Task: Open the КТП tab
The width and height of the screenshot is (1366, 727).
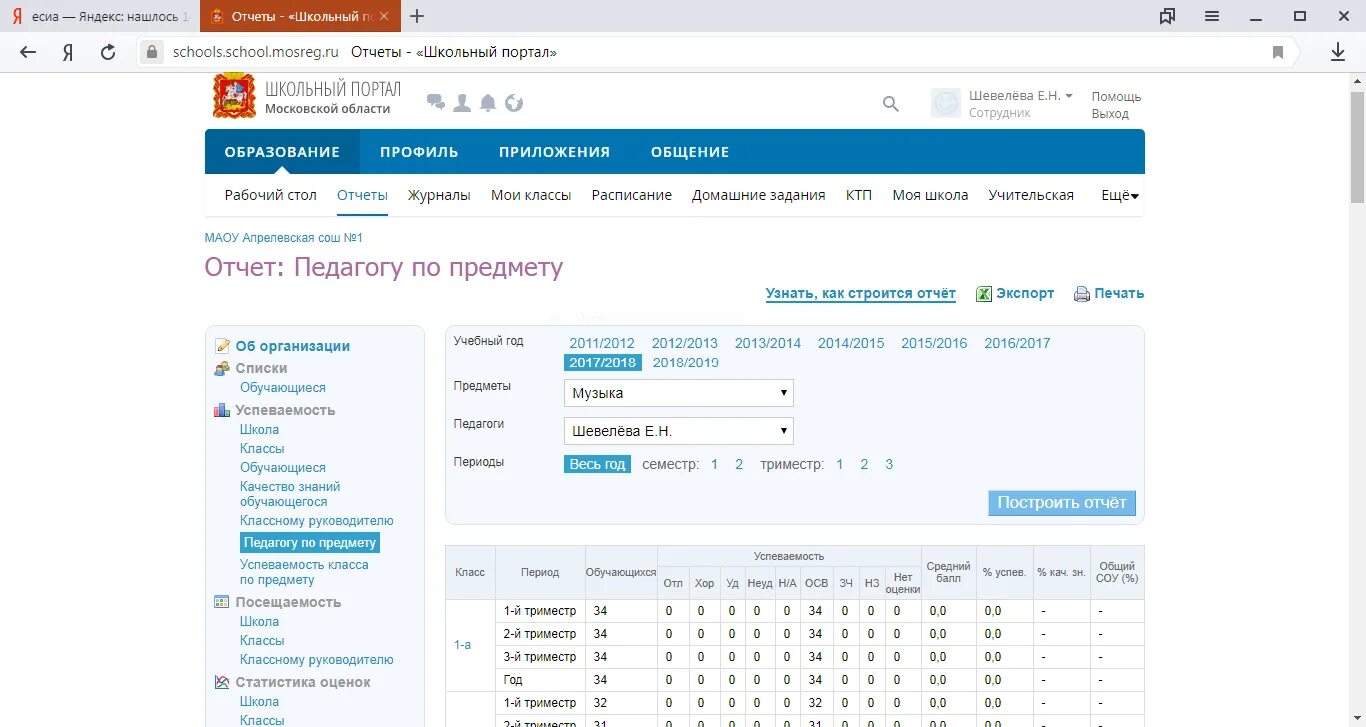Action: pos(859,195)
